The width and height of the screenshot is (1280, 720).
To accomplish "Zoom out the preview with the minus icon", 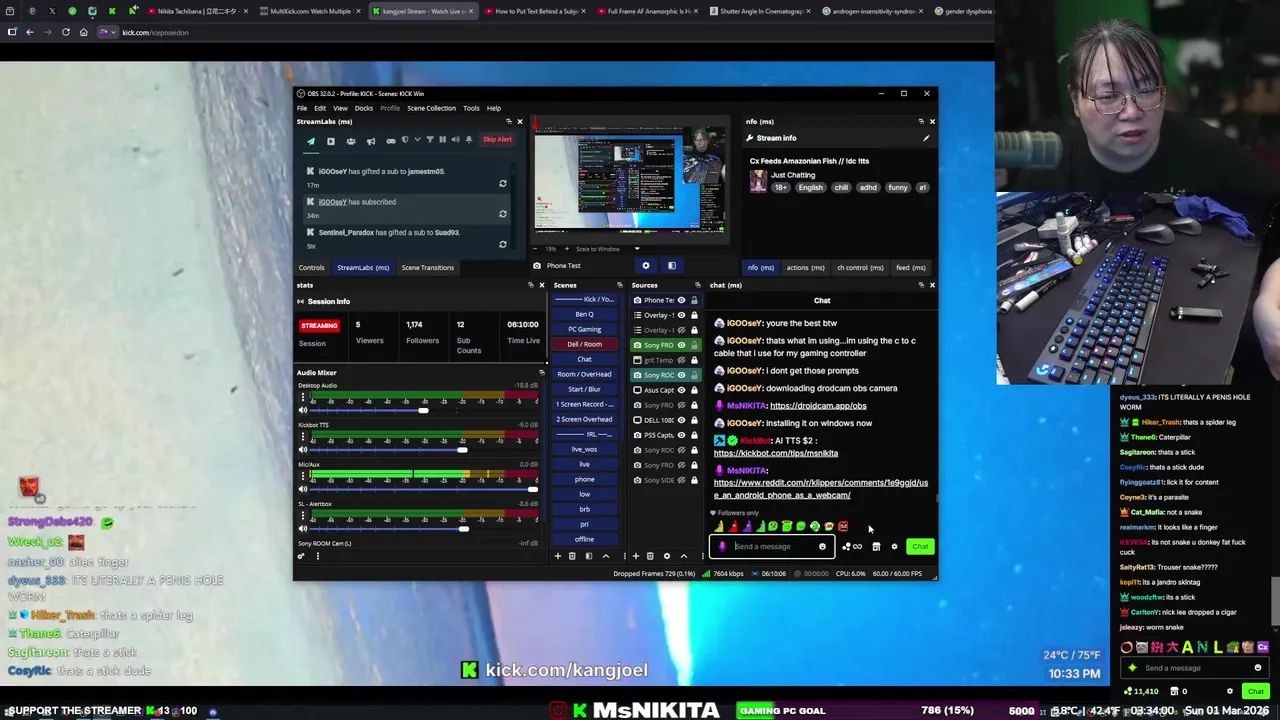I will click(535, 249).
